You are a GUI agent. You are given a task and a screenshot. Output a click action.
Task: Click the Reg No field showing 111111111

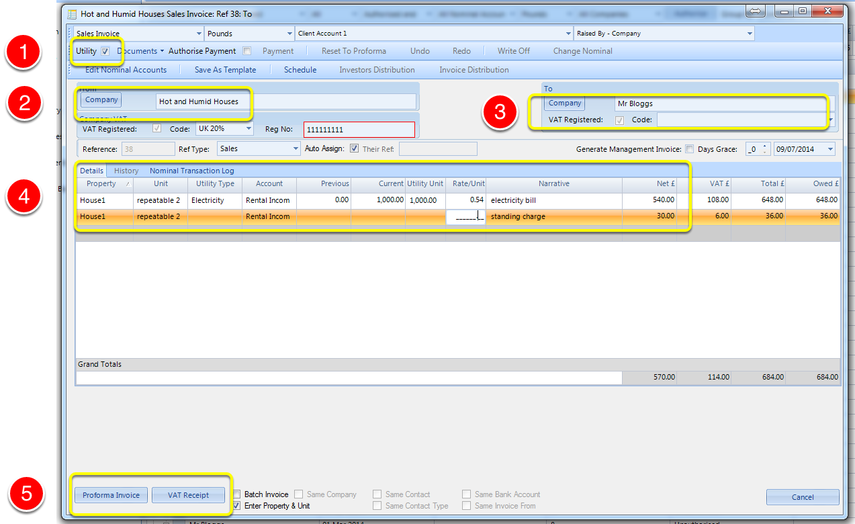359,130
